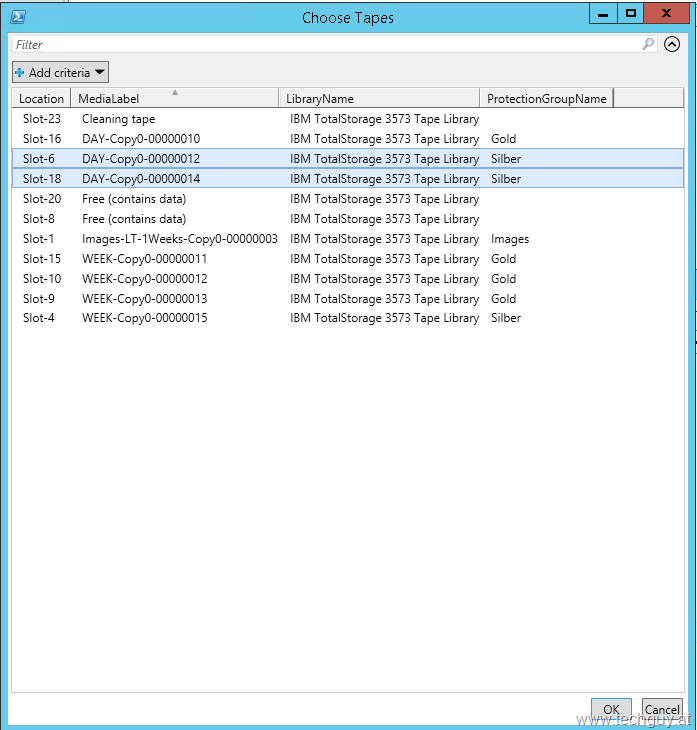
Task: Select the WEEK-Copy0-00000012 row
Action: [x=348, y=279]
